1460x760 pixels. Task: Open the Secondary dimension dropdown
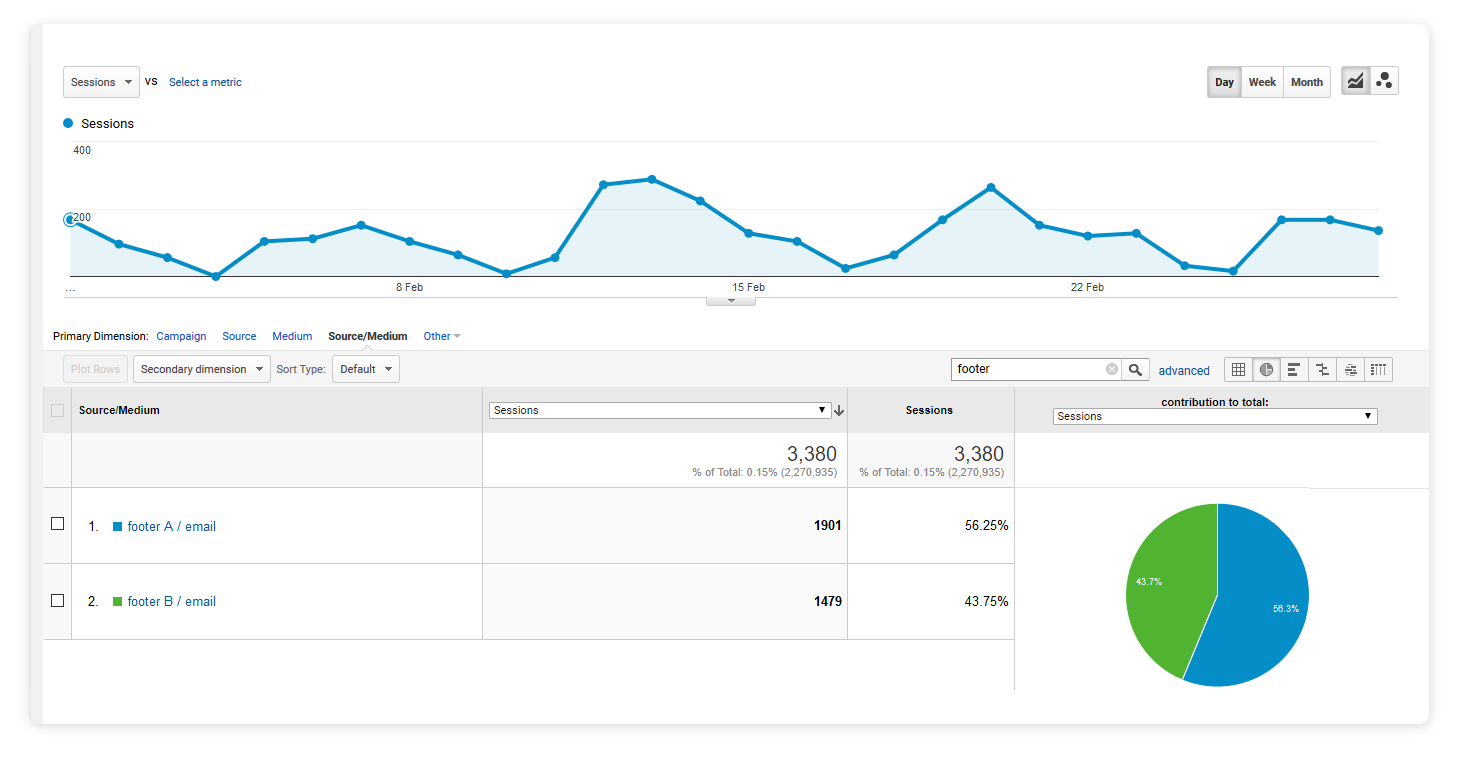[x=202, y=369]
